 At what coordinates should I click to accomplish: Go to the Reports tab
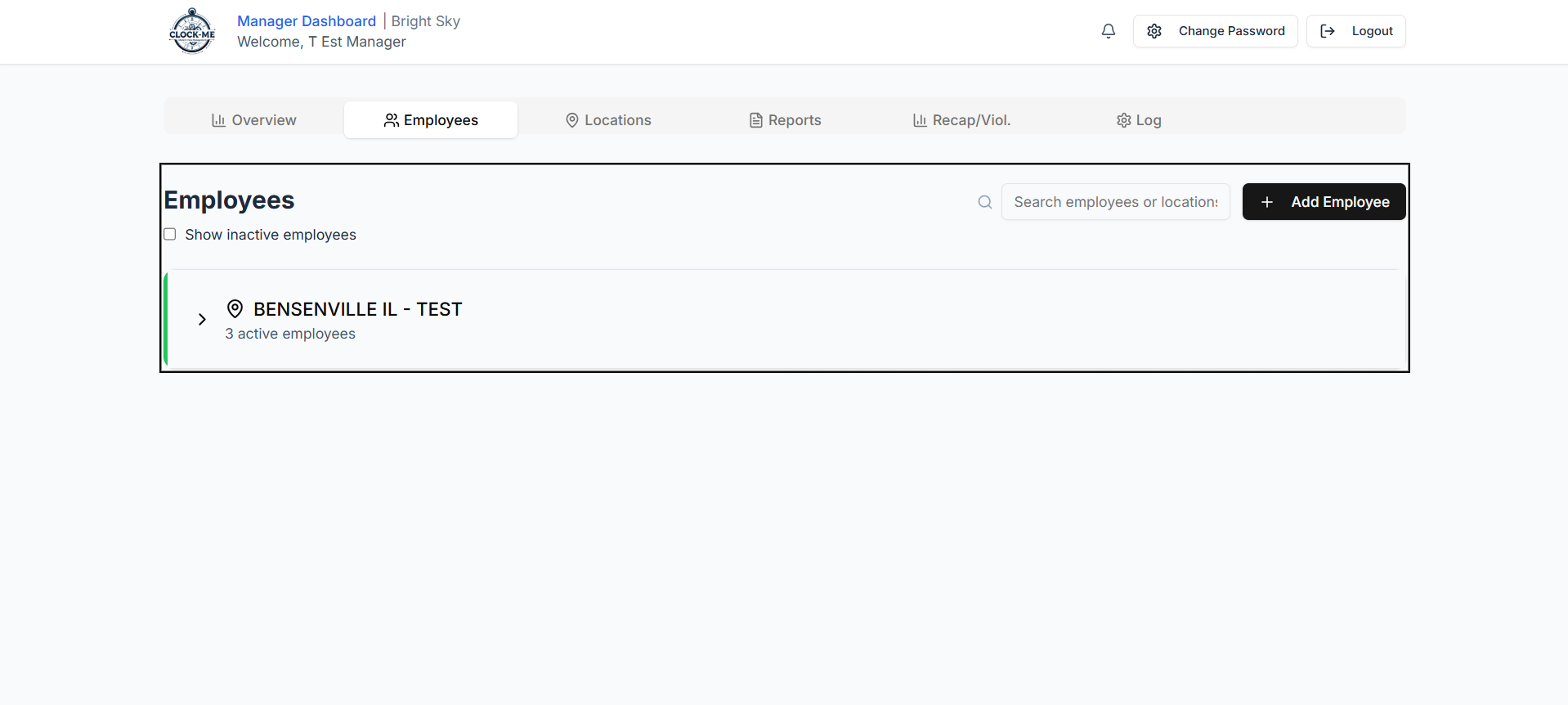[x=785, y=120]
